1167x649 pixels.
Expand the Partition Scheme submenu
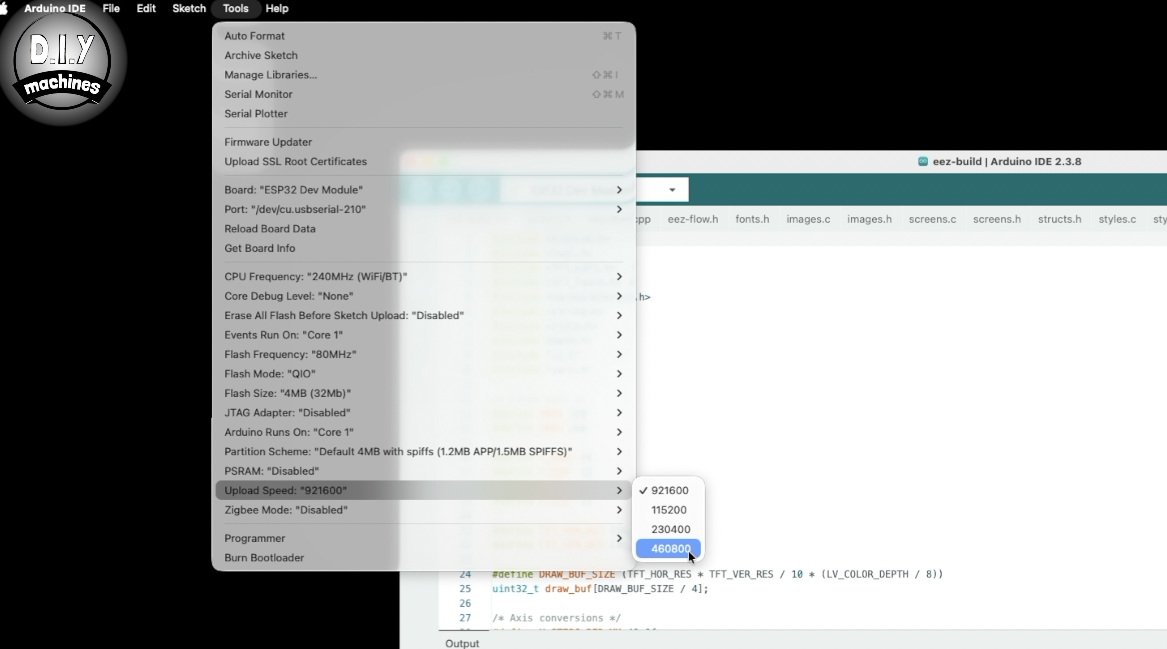coord(423,451)
